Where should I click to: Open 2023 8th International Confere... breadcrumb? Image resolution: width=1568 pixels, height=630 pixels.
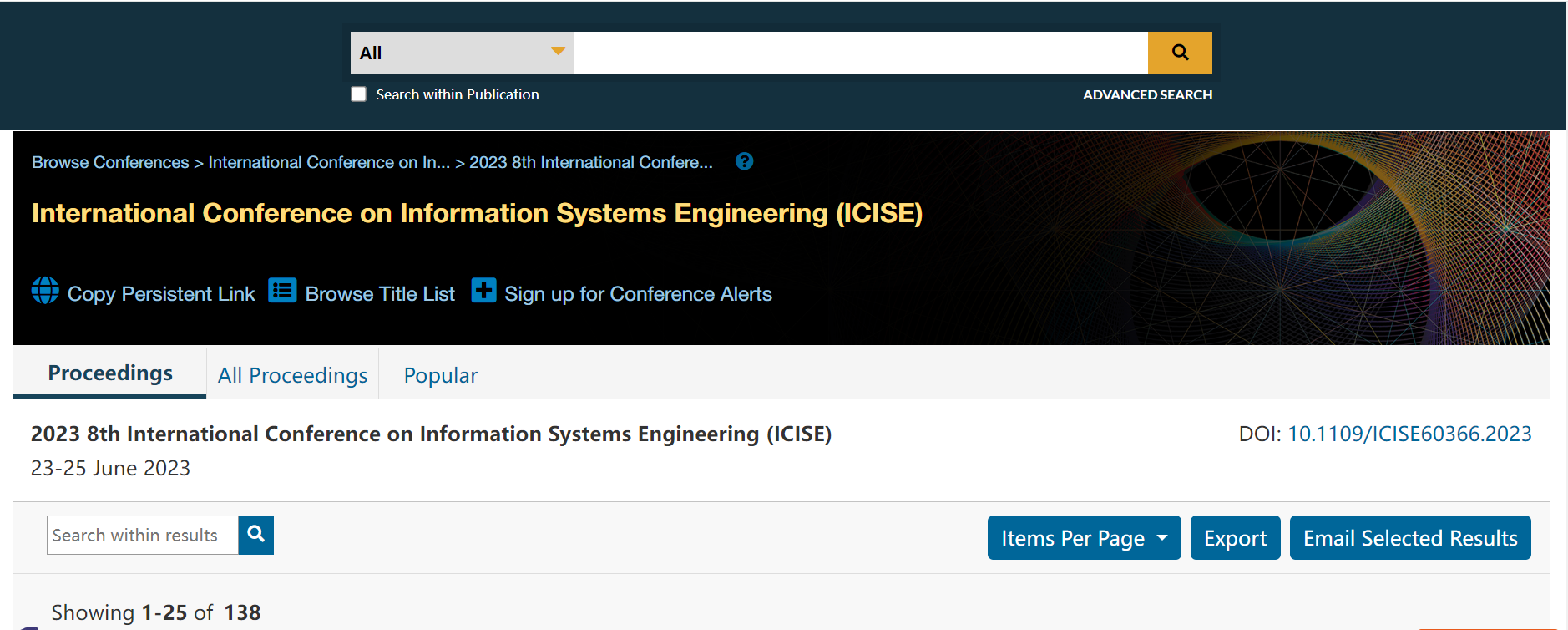pos(591,162)
